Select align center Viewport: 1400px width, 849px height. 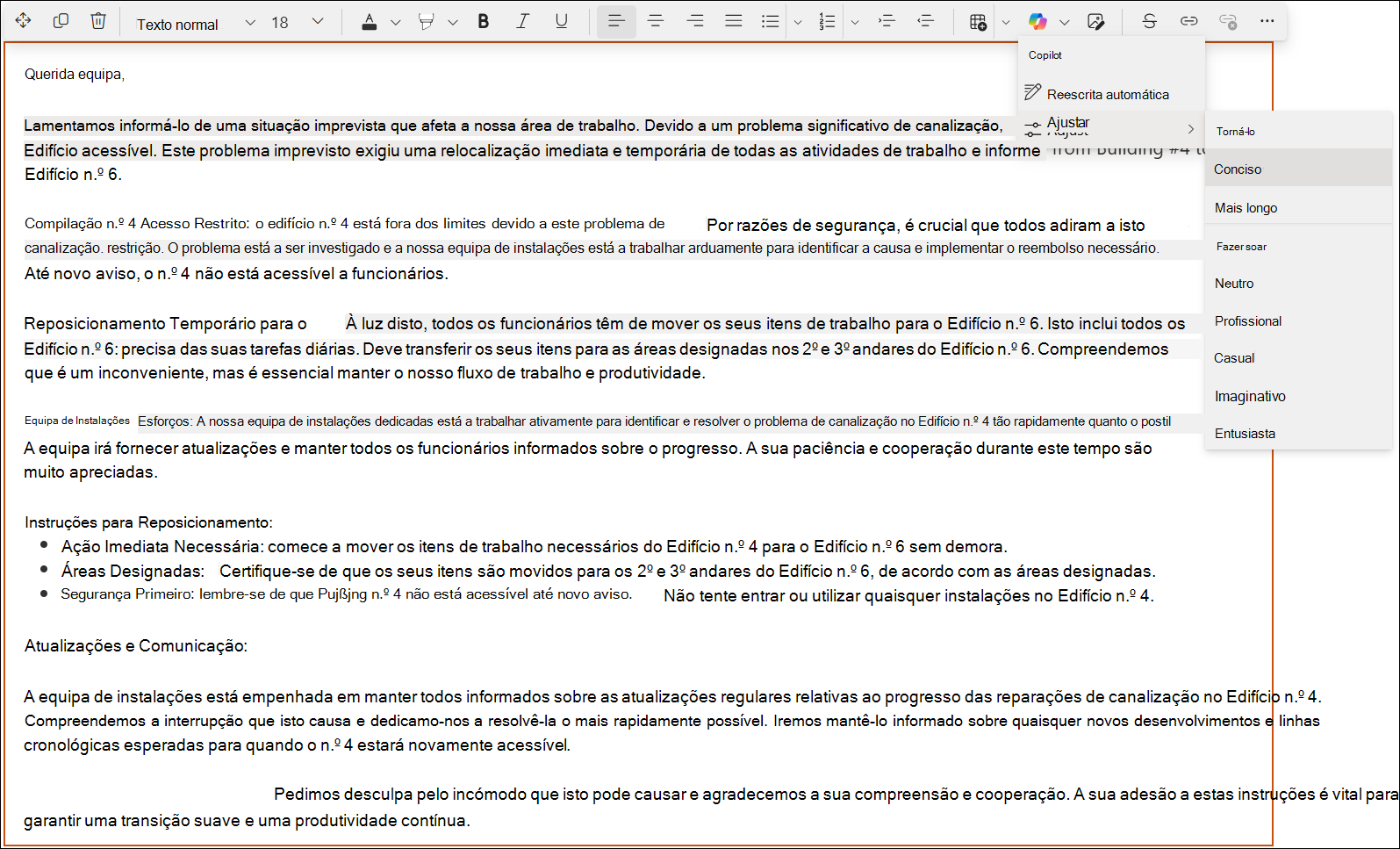tap(656, 21)
